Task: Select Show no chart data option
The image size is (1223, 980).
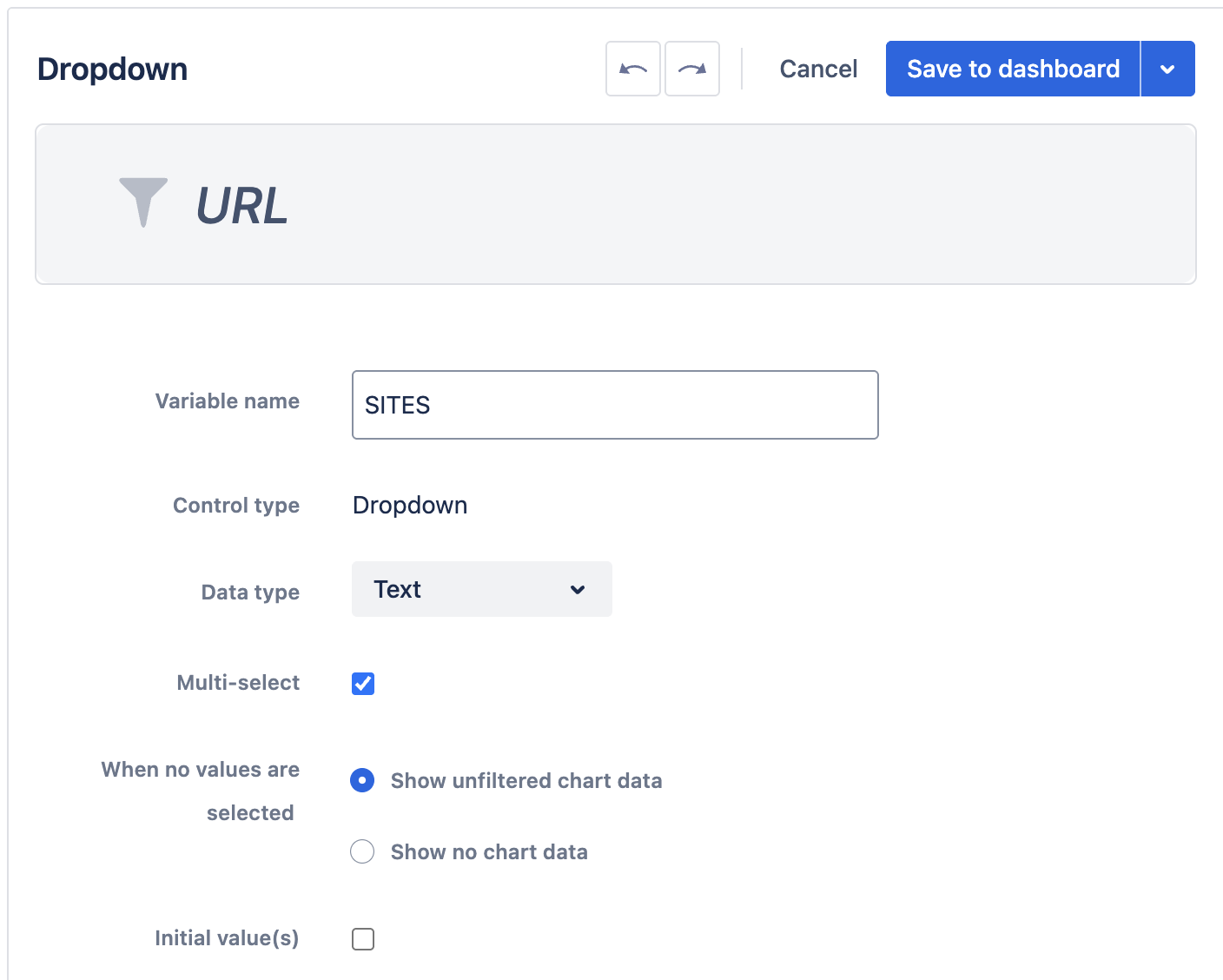Action: [x=362, y=851]
